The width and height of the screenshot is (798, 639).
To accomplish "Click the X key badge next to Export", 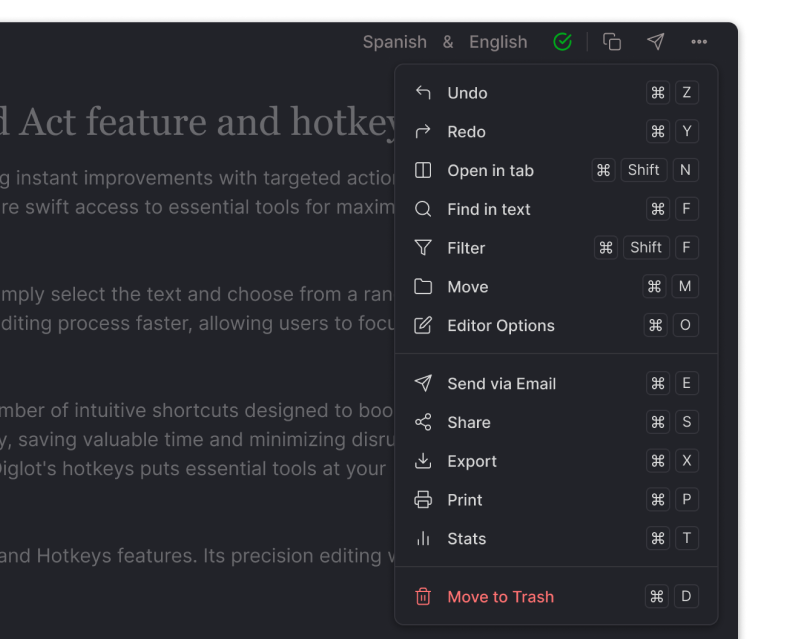I will pyautogui.click(x=687, y=460).
